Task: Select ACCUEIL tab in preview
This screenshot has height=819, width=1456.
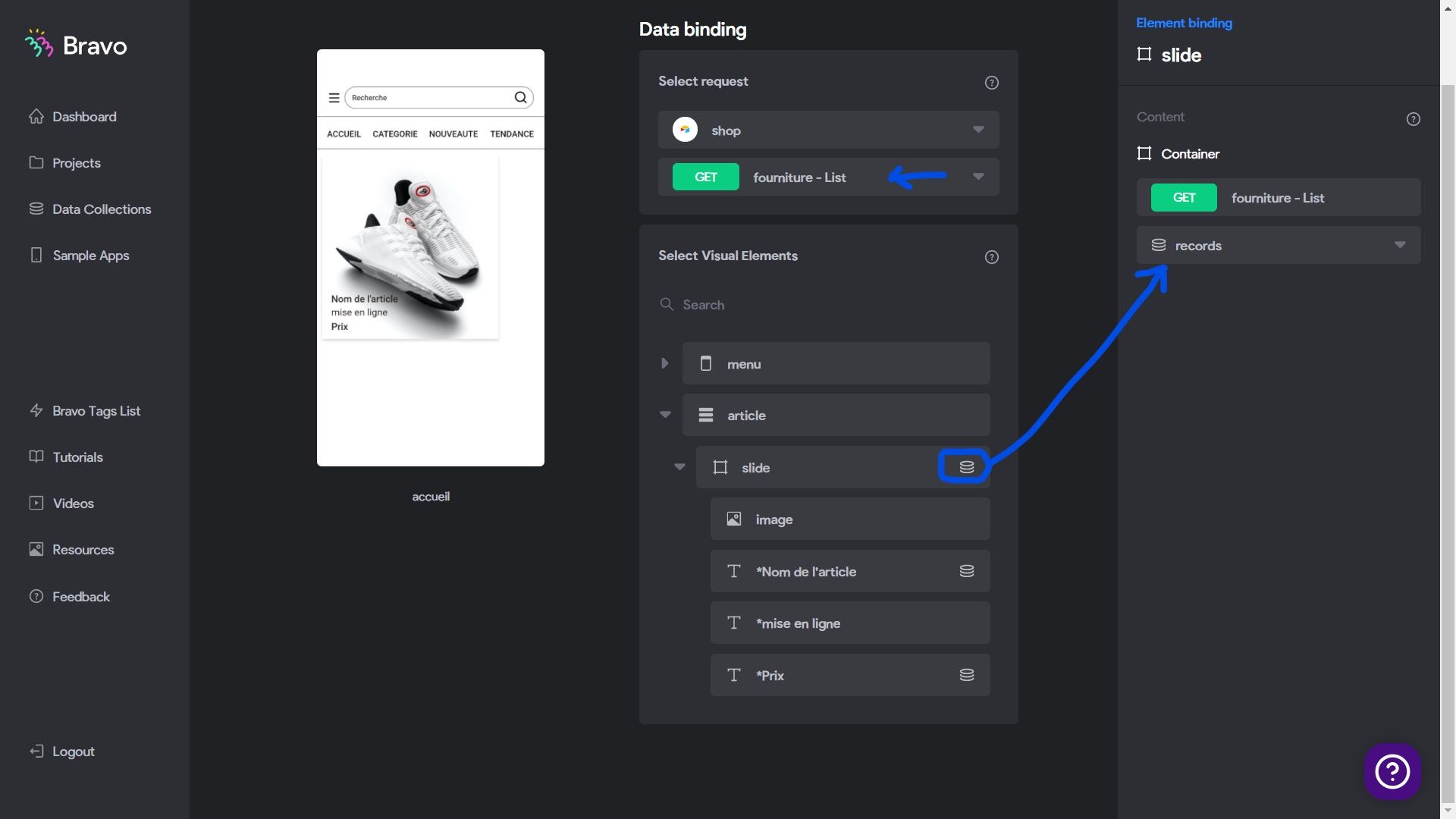Action: coord(344,134)
